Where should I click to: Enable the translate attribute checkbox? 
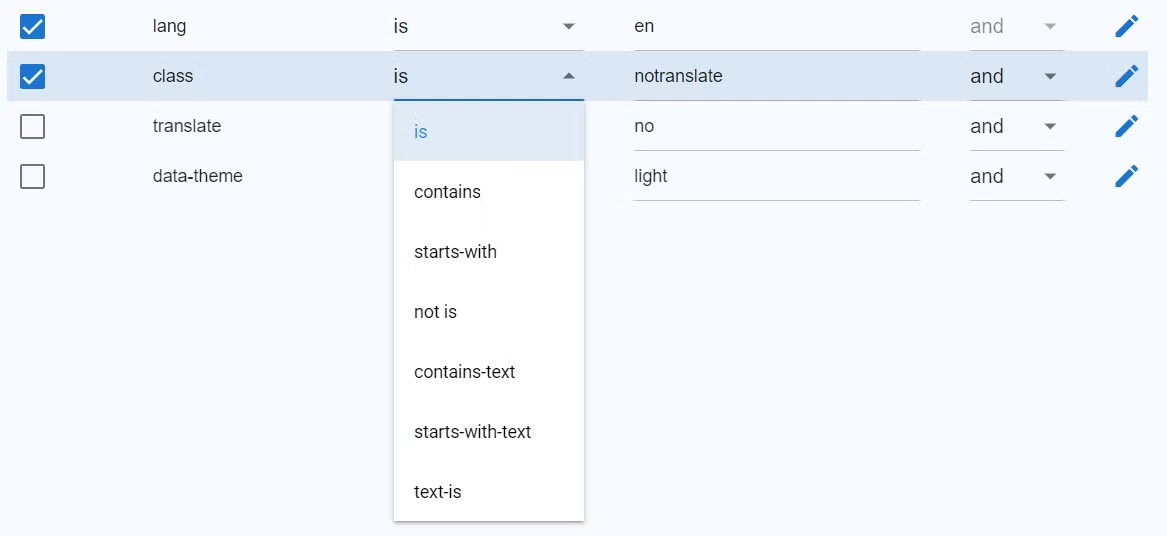tap(33, 127)
